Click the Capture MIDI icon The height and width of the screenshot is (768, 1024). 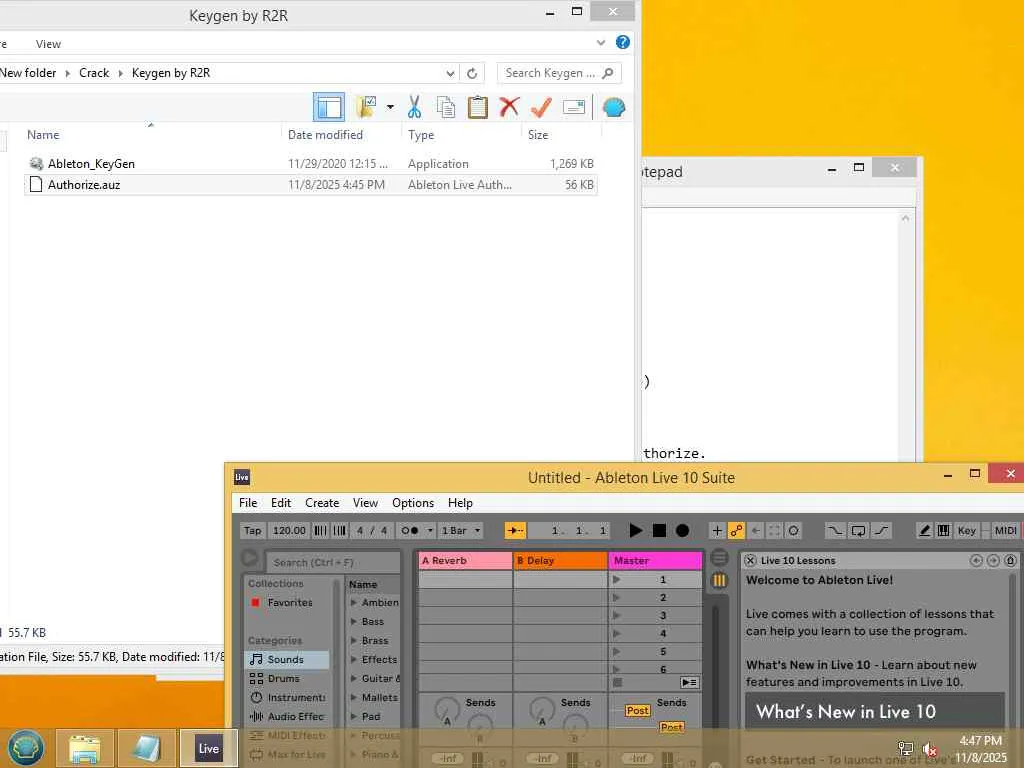pos(775,531)
